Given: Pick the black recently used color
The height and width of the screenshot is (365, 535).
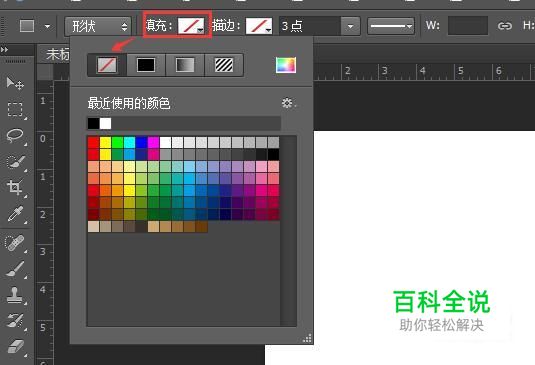Looking at the screenshot, I should [93, 123].
